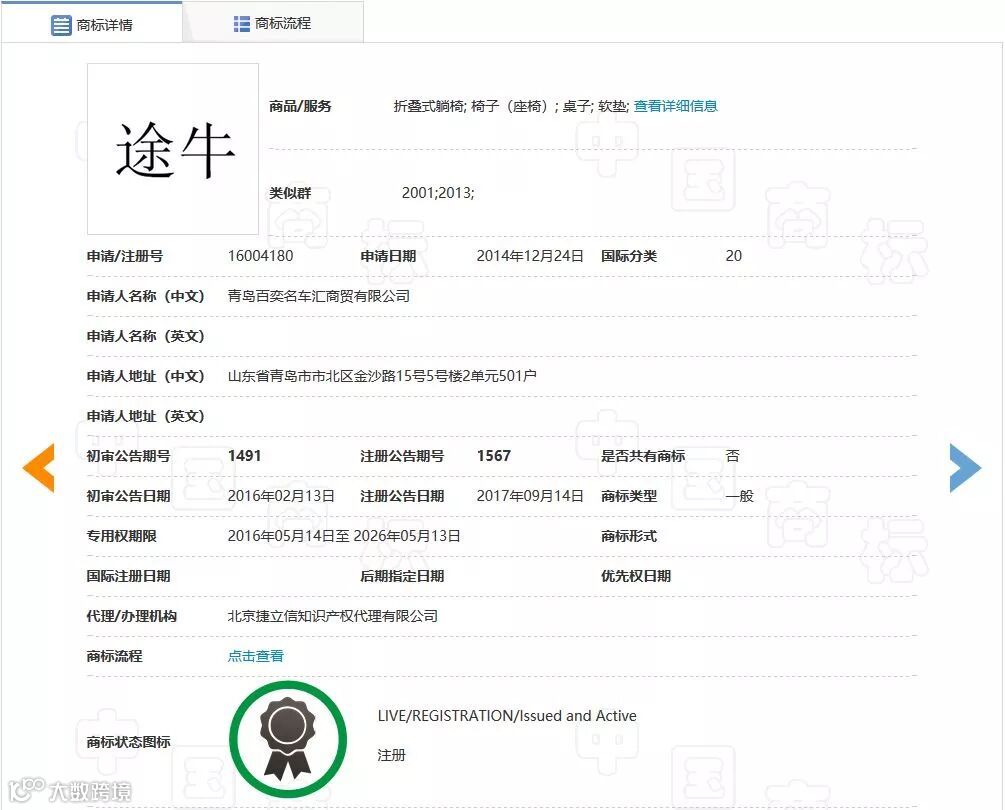Click the 申请人地址（英文） label

(145, 416)
